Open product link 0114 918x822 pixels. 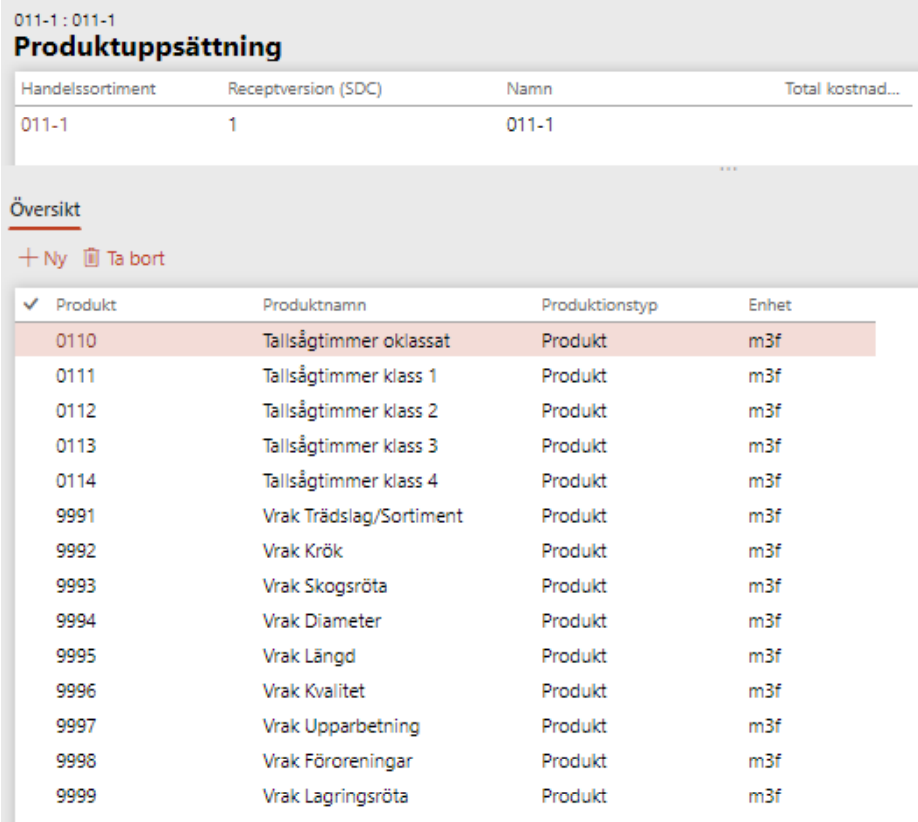click(74, 481)
